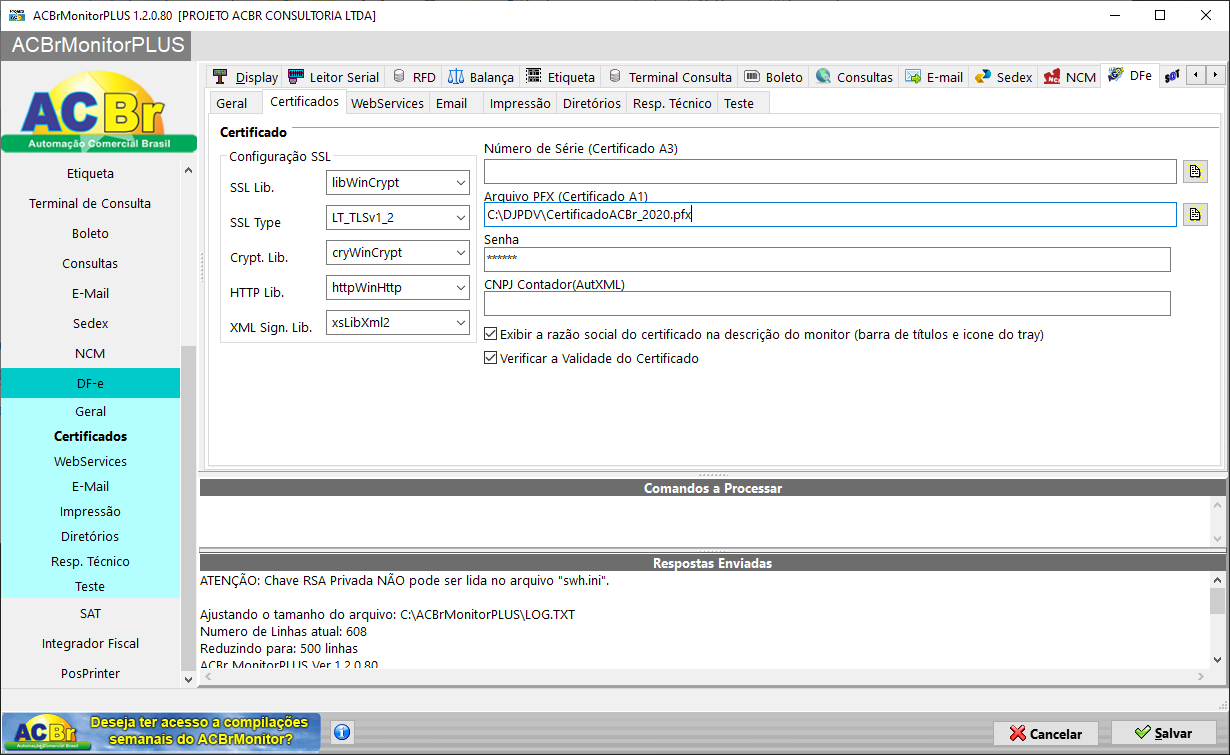
Task: Browse for certificate serial number icon
Action: pos(1195,171)
